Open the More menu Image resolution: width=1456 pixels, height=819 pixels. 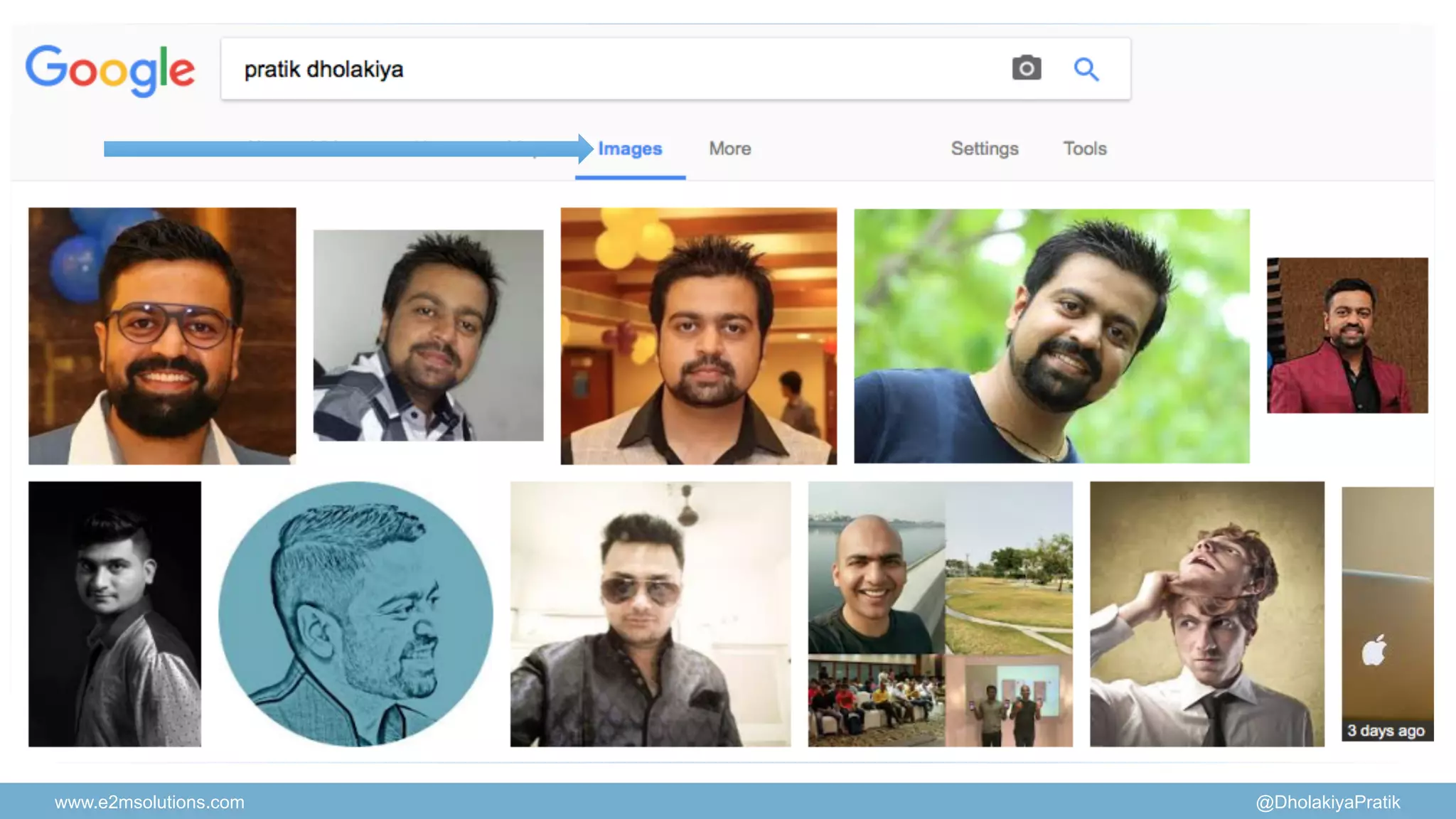click(x=730, y=149)
